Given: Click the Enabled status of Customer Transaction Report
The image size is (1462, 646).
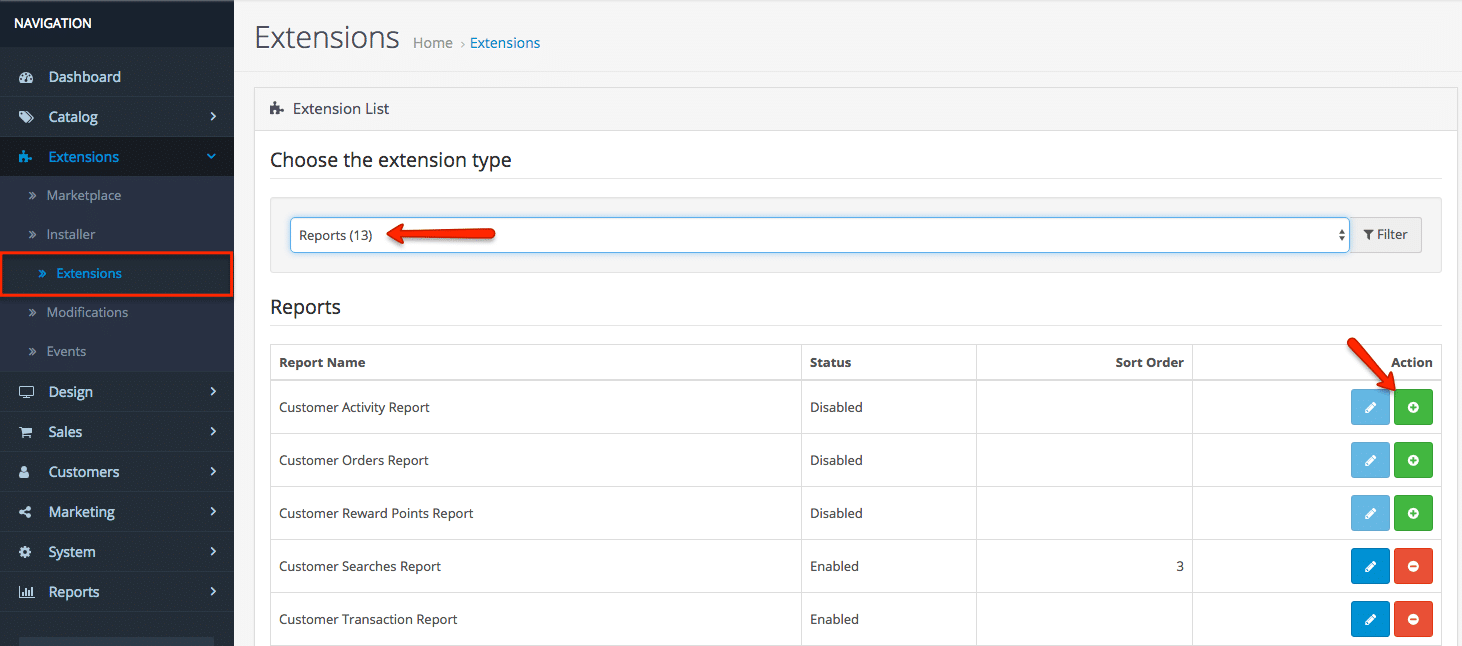Looking at the screenshot, I should click(x=834, y=619).
